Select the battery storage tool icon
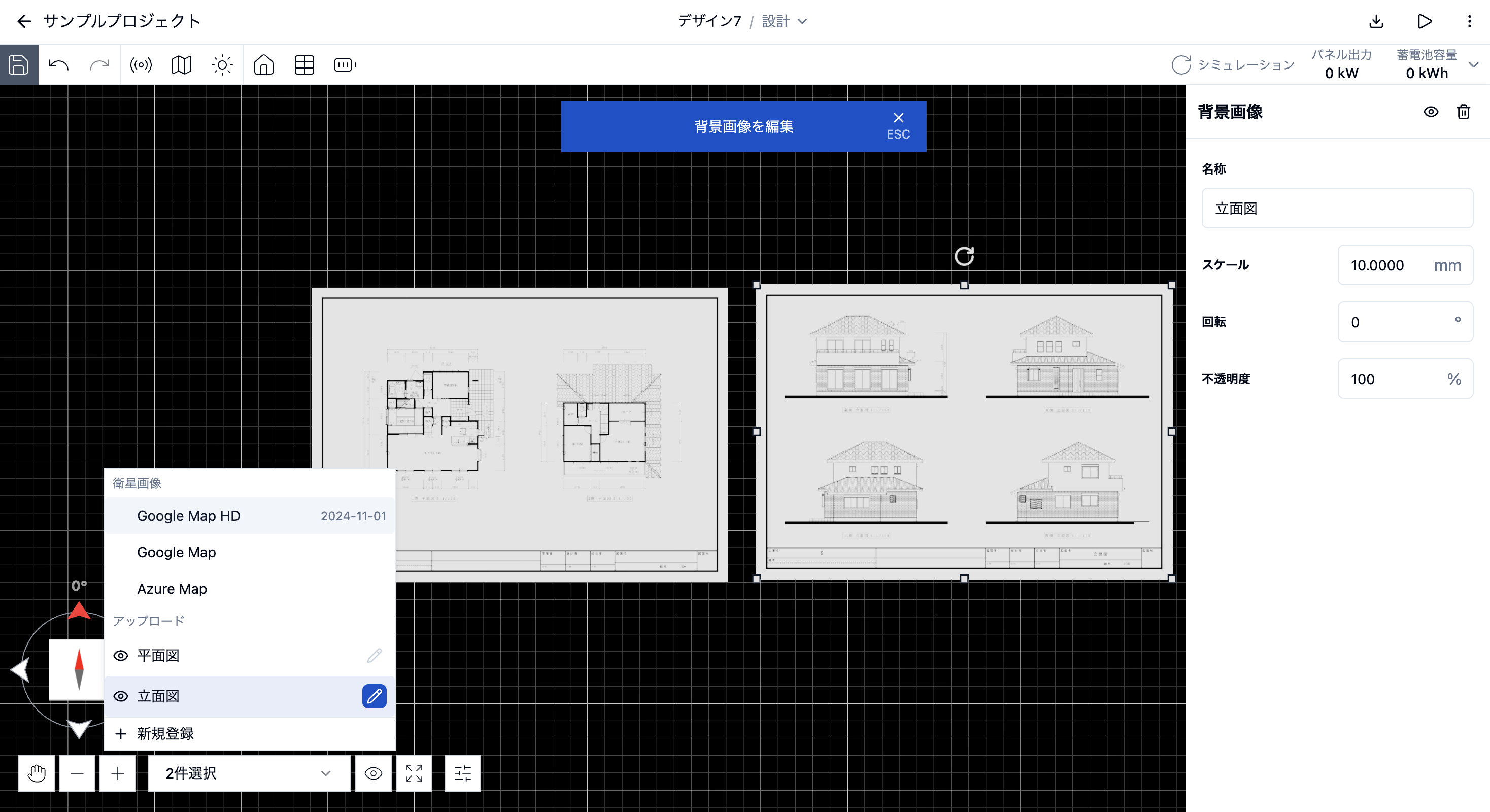The height and width of the screenshot is (812, 1490). (x=345, y=65)
